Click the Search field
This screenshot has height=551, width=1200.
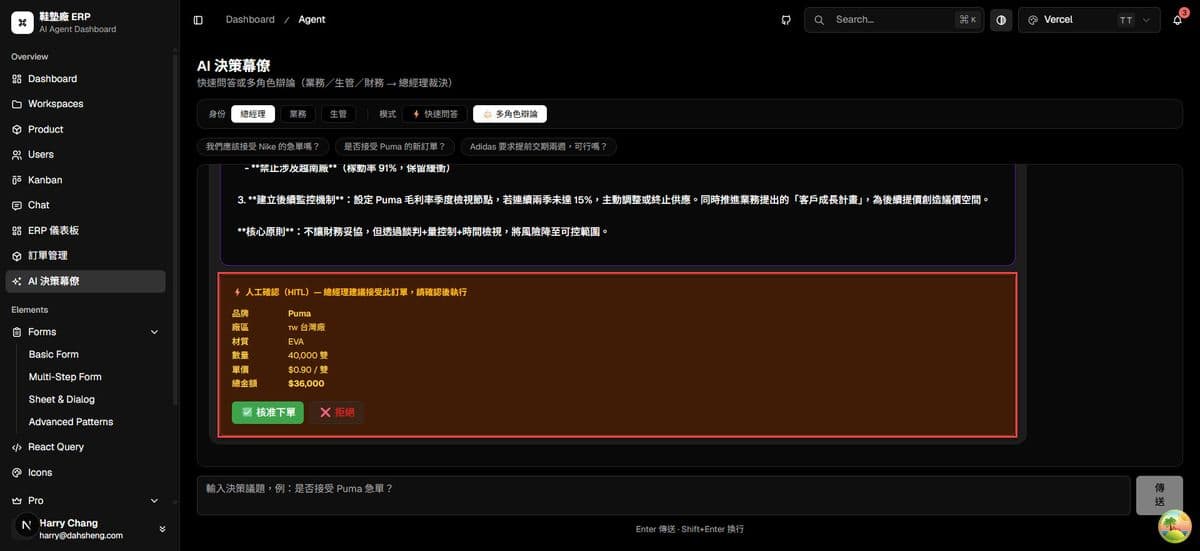point(894,20)
